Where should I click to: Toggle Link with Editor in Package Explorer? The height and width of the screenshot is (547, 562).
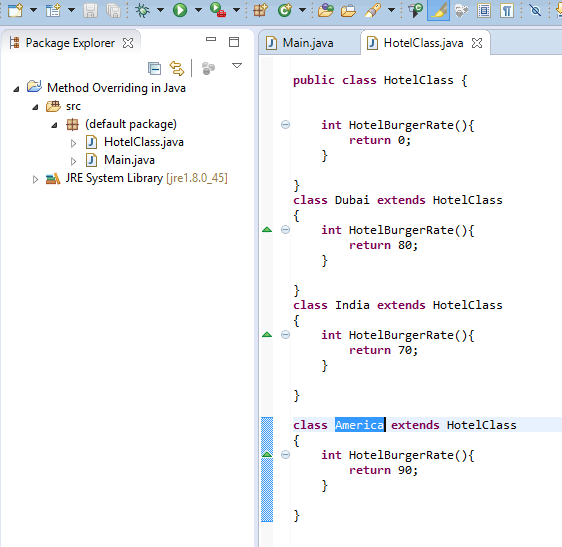pyautogui.click(x=177, y=68)
